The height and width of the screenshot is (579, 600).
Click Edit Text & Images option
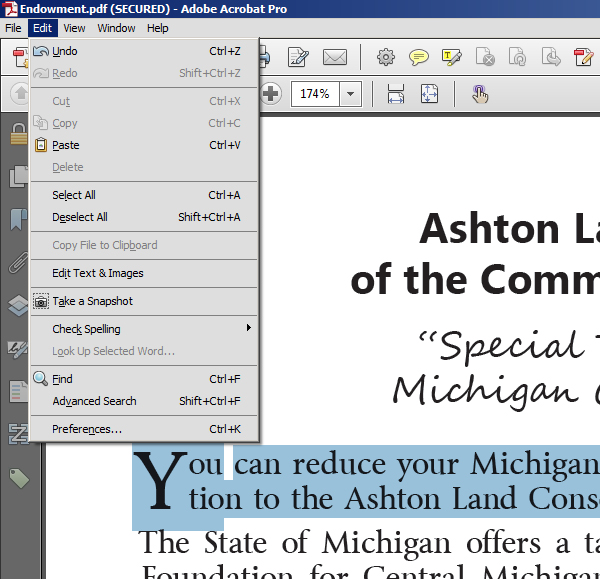(97, 273)
